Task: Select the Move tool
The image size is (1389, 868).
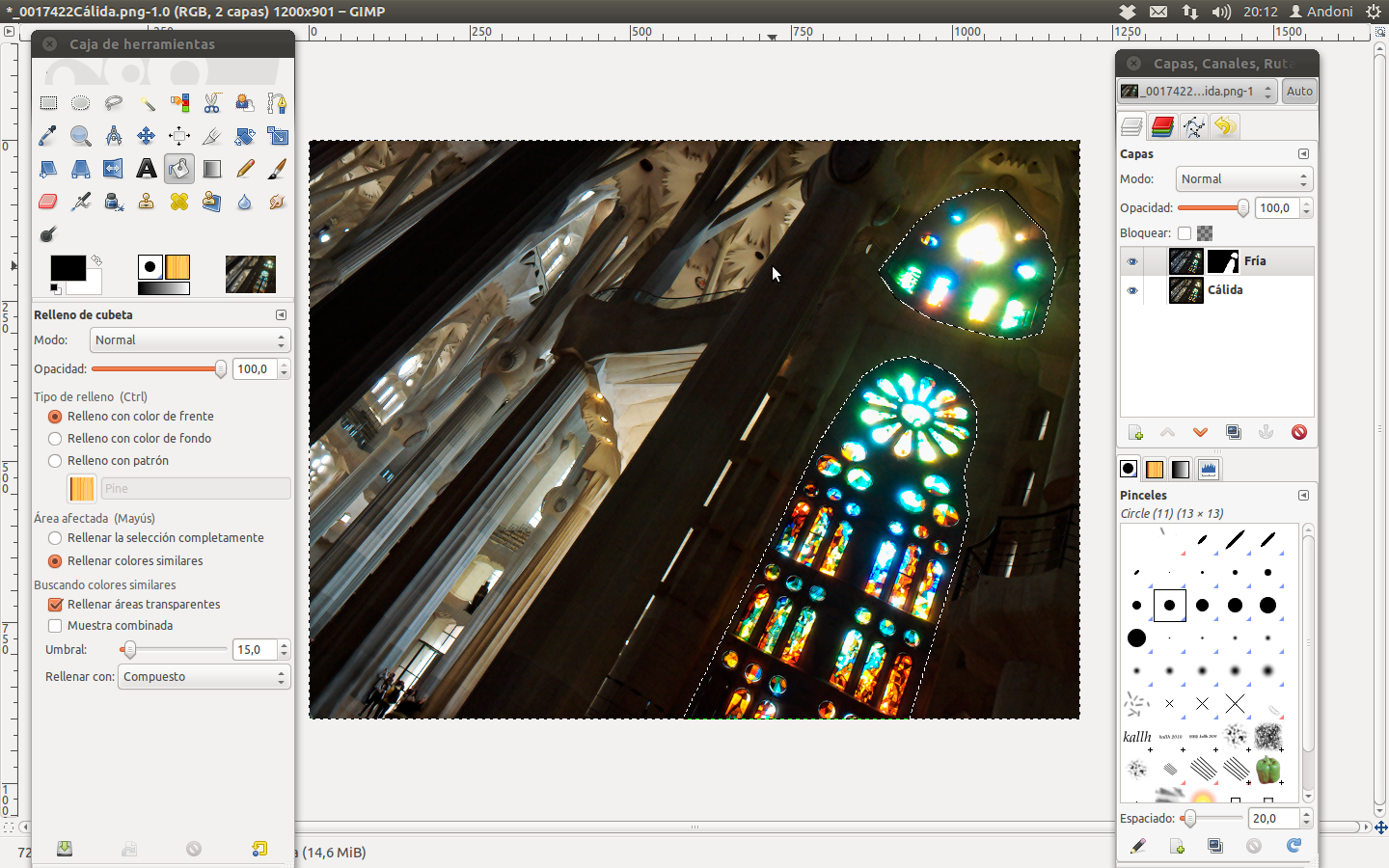Action: click(147, 136)
